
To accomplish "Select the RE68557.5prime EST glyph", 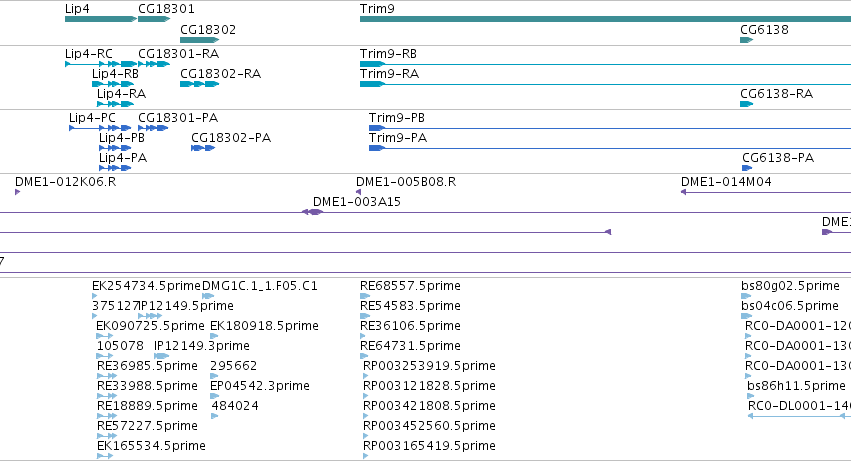I will pos(365,296).
